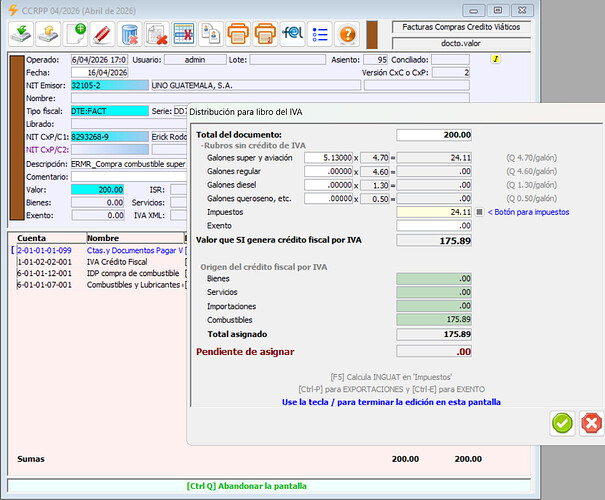
Task: Click the trash bin delete icon
Action: coord(129,33)
